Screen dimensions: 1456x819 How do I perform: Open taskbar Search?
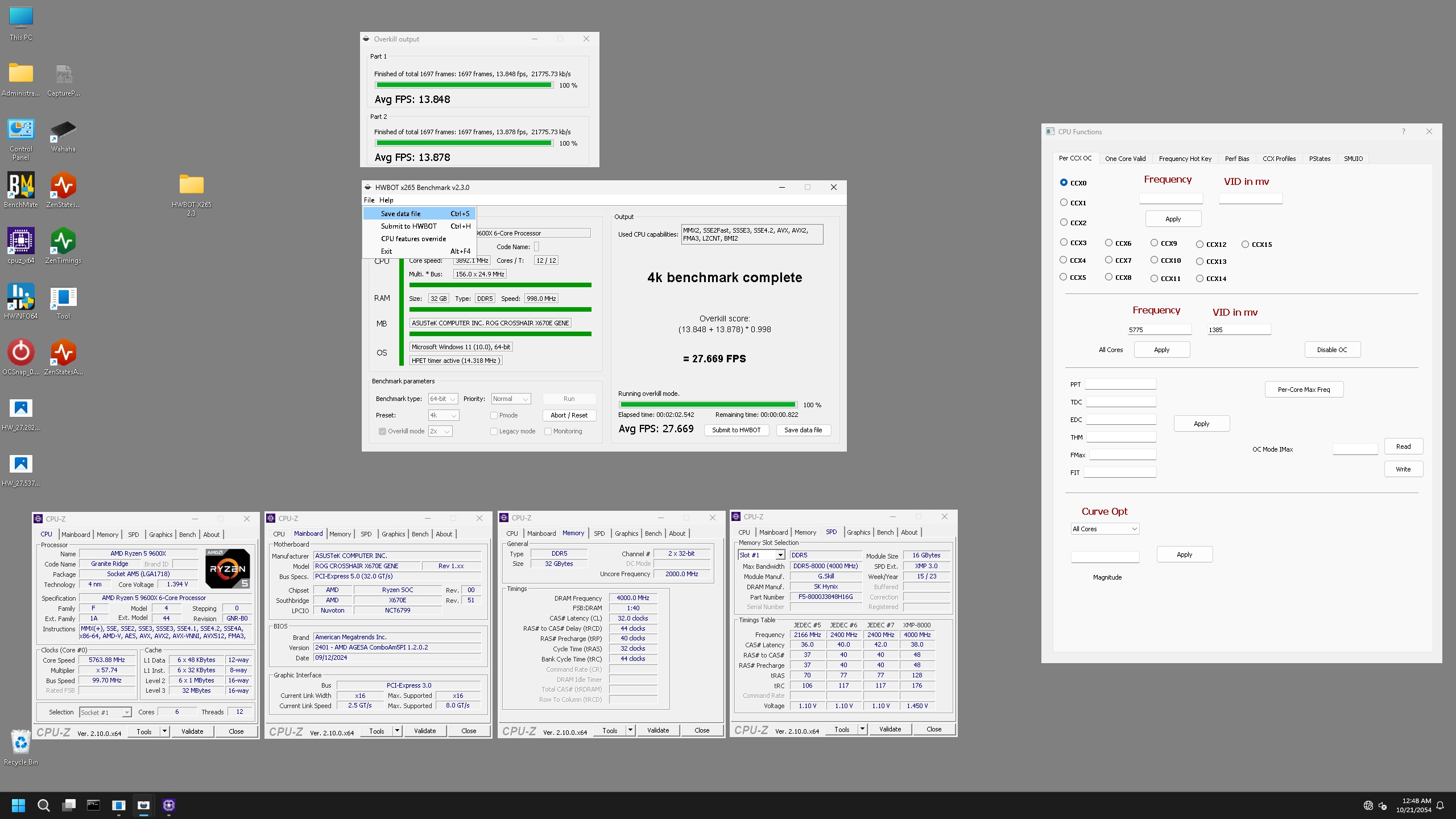[44, 805]
